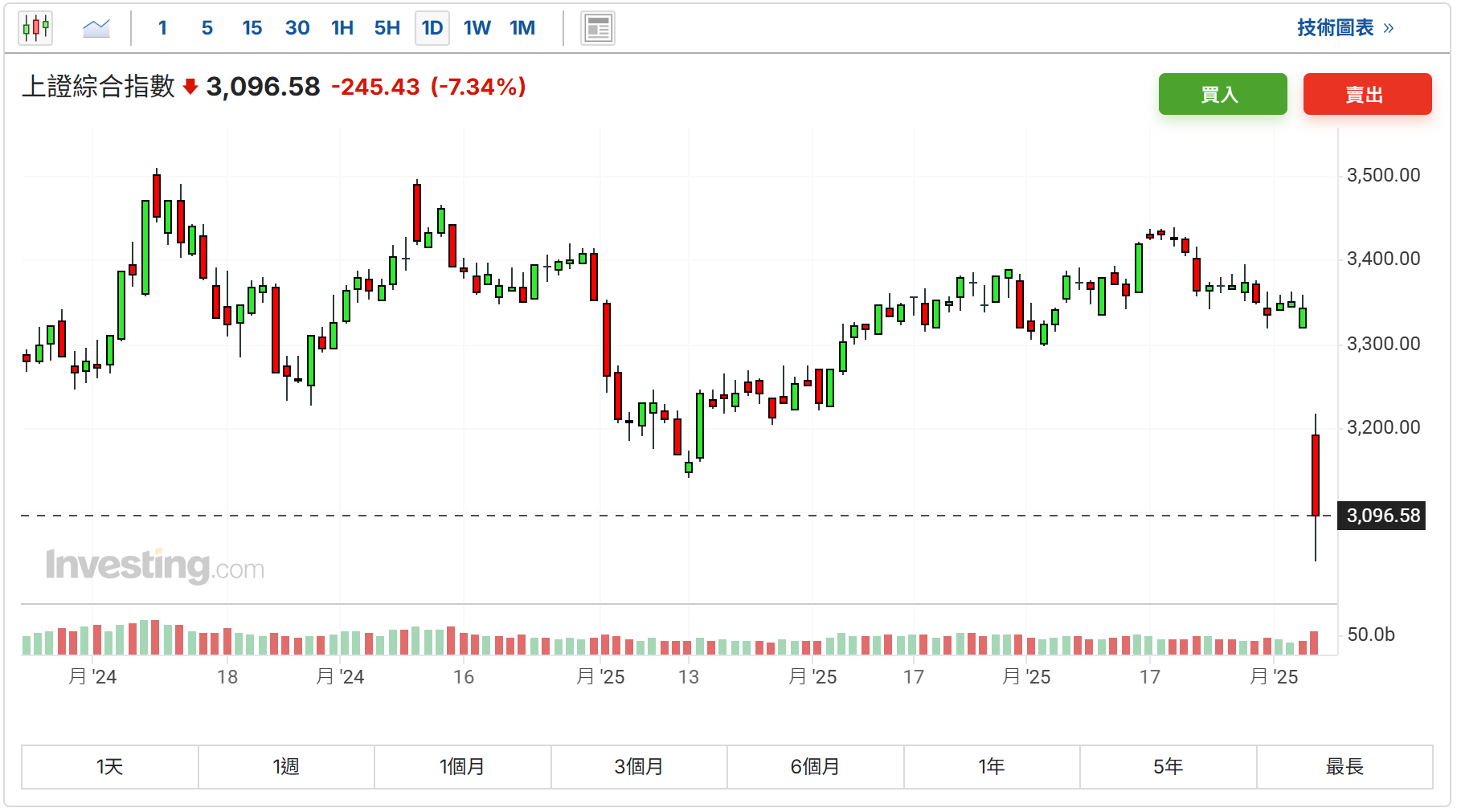Click the red down-arrow next to price
Screen dimensions: 1457x812
pyautogui.click(x=190, y=87)
